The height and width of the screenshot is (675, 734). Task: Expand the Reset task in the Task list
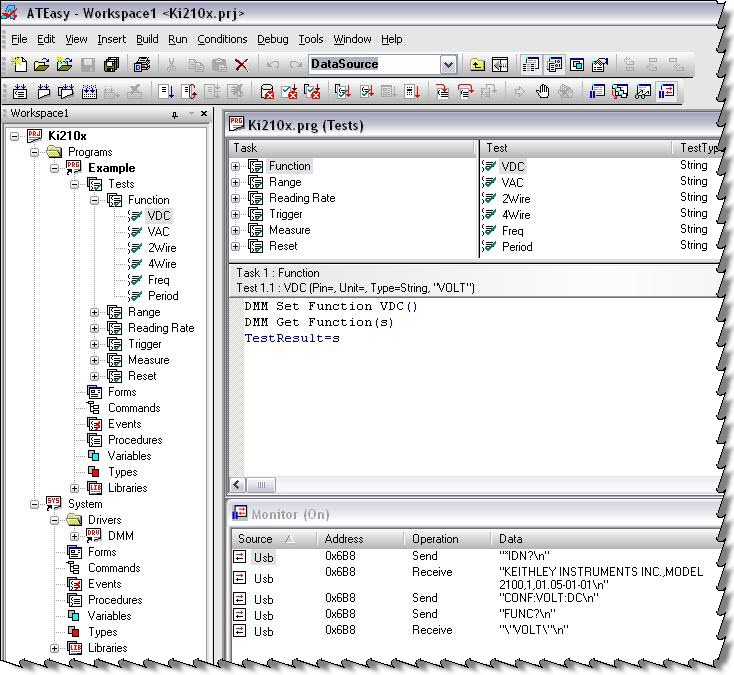(x=235, y=246)
